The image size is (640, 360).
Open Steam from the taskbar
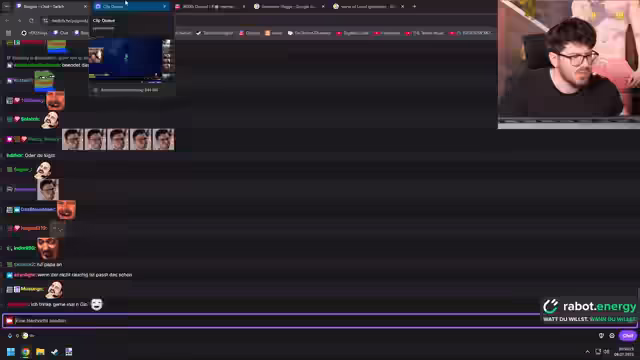coord(54,352)
